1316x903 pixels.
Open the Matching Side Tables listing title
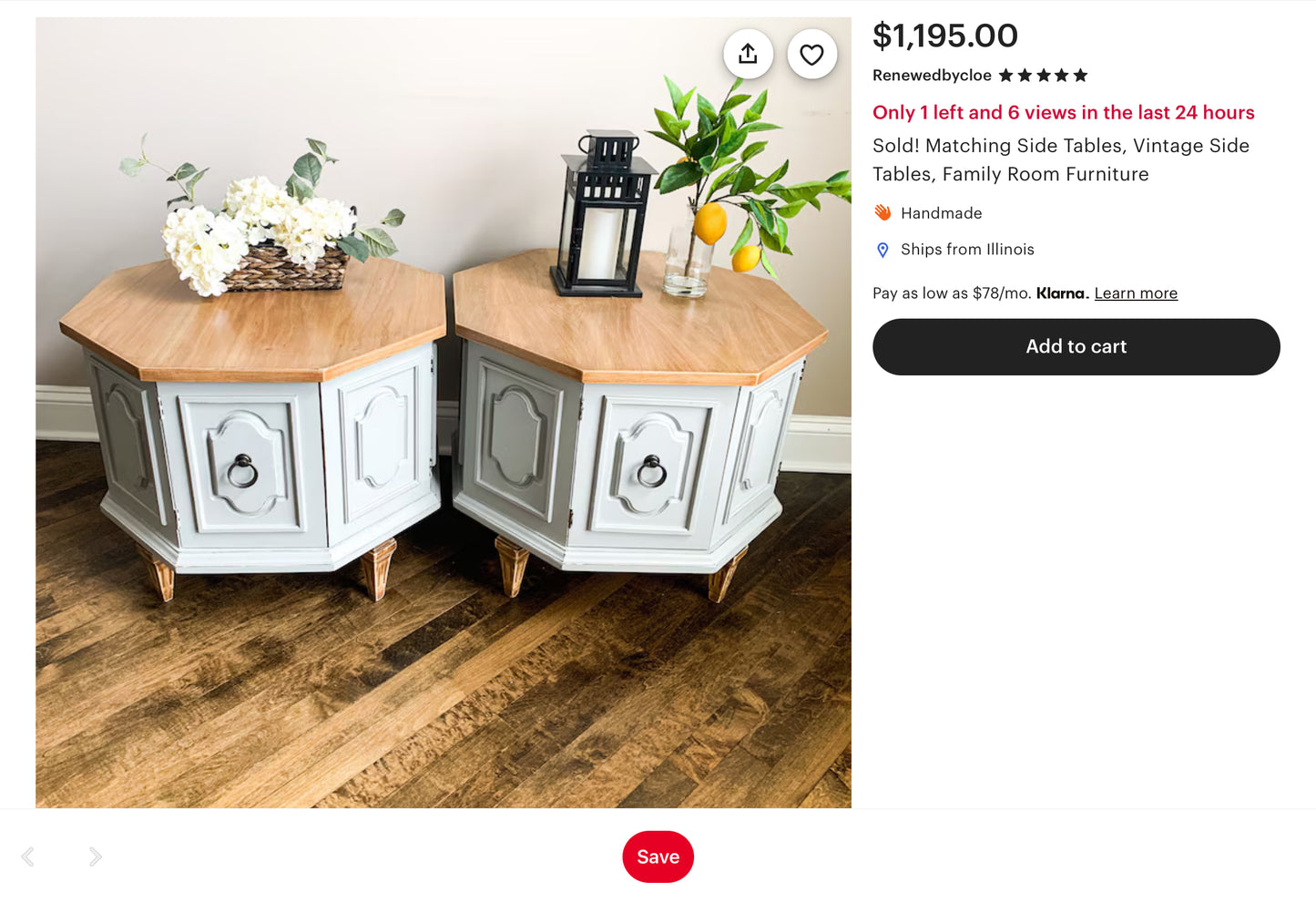[1061, 159]
